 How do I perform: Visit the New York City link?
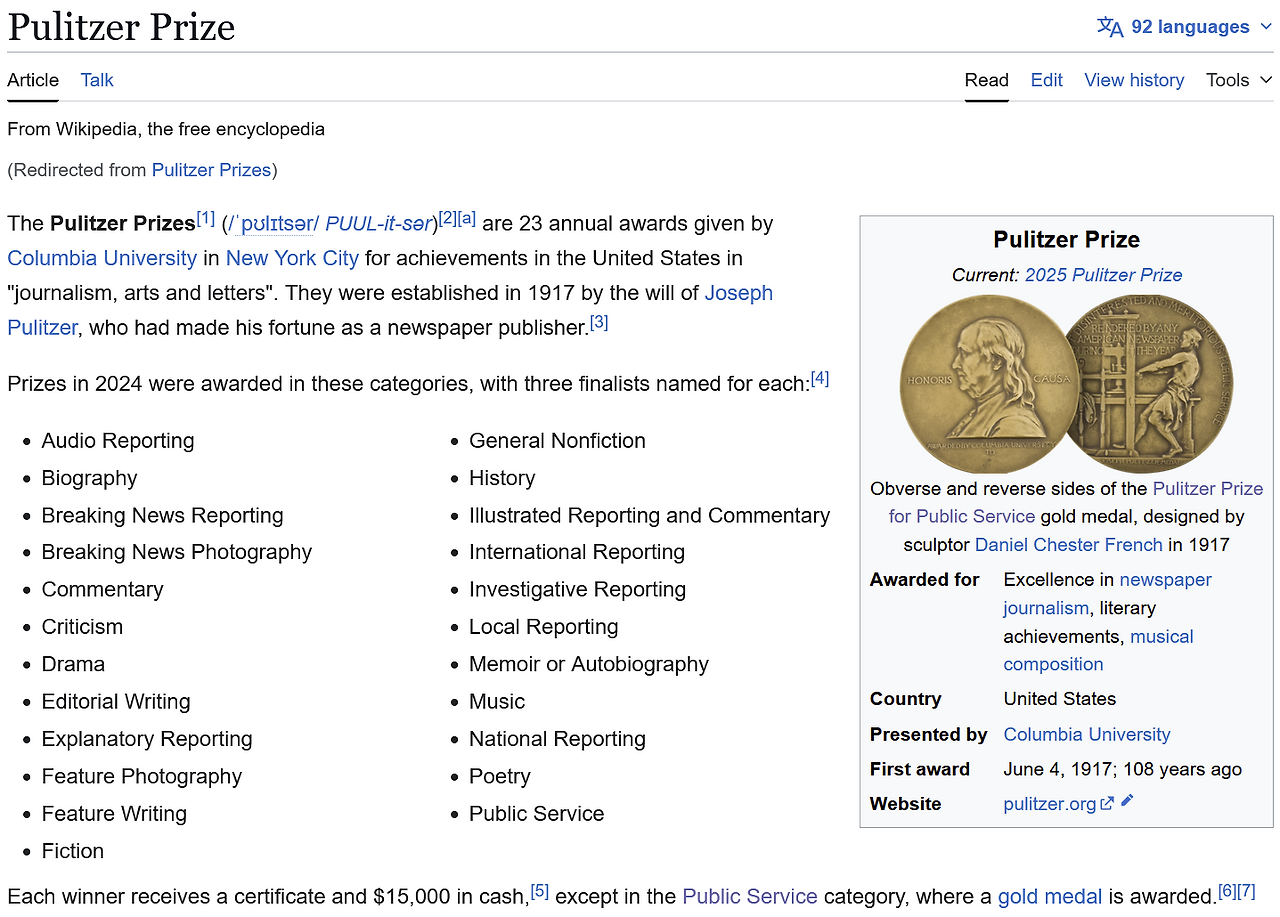click(292, 258)
